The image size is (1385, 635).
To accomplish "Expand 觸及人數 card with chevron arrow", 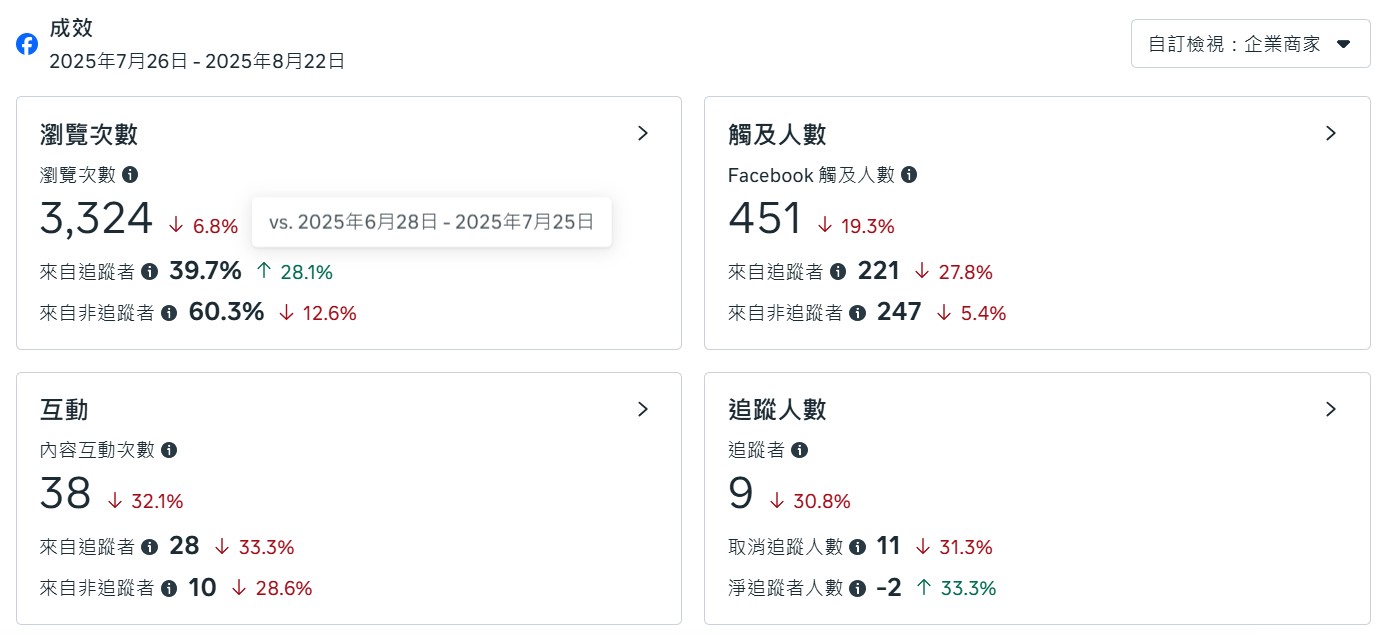I will click(x=1331, y=133).
